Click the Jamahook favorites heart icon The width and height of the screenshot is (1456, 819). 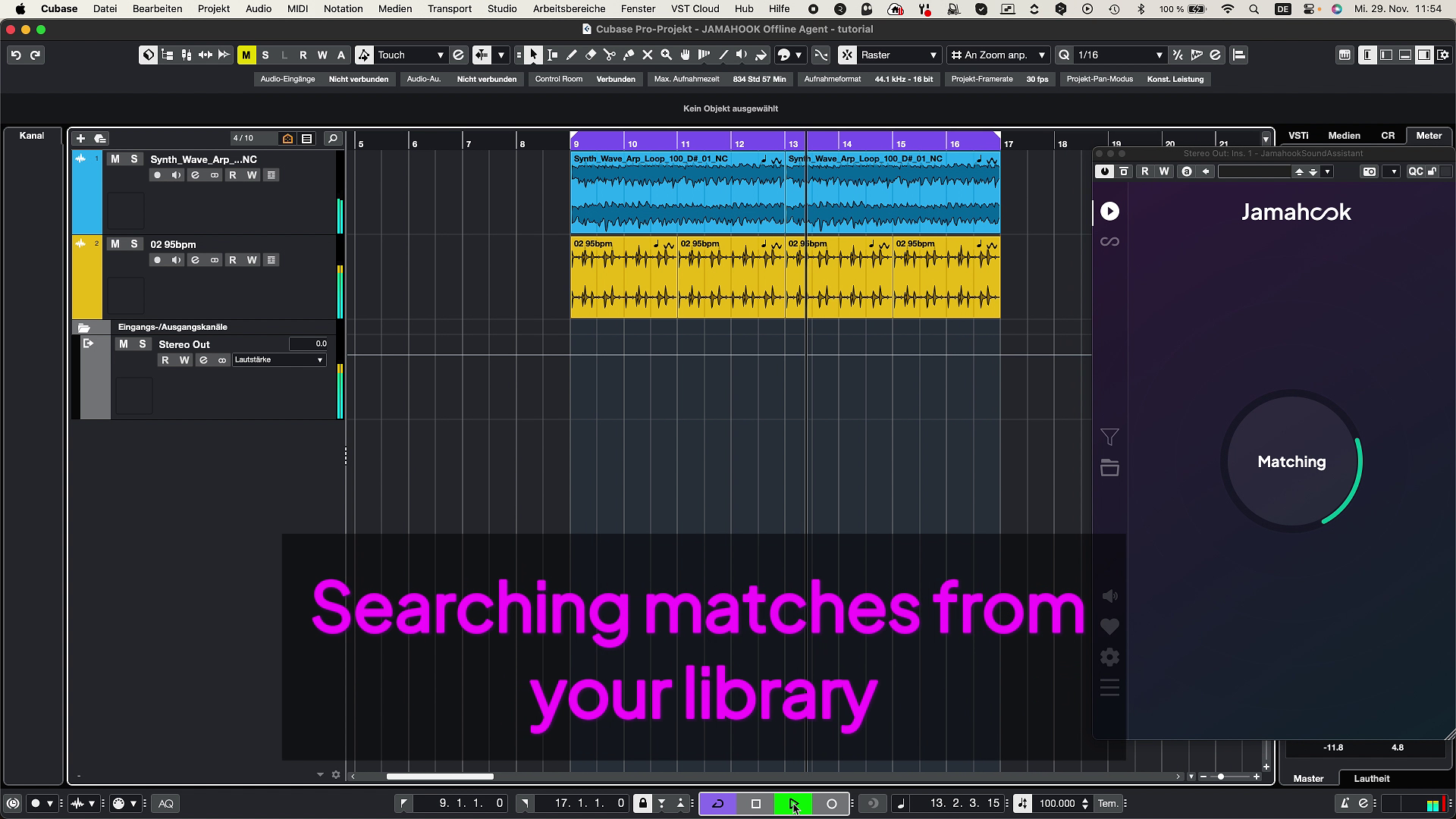(x=1109, y=627)
